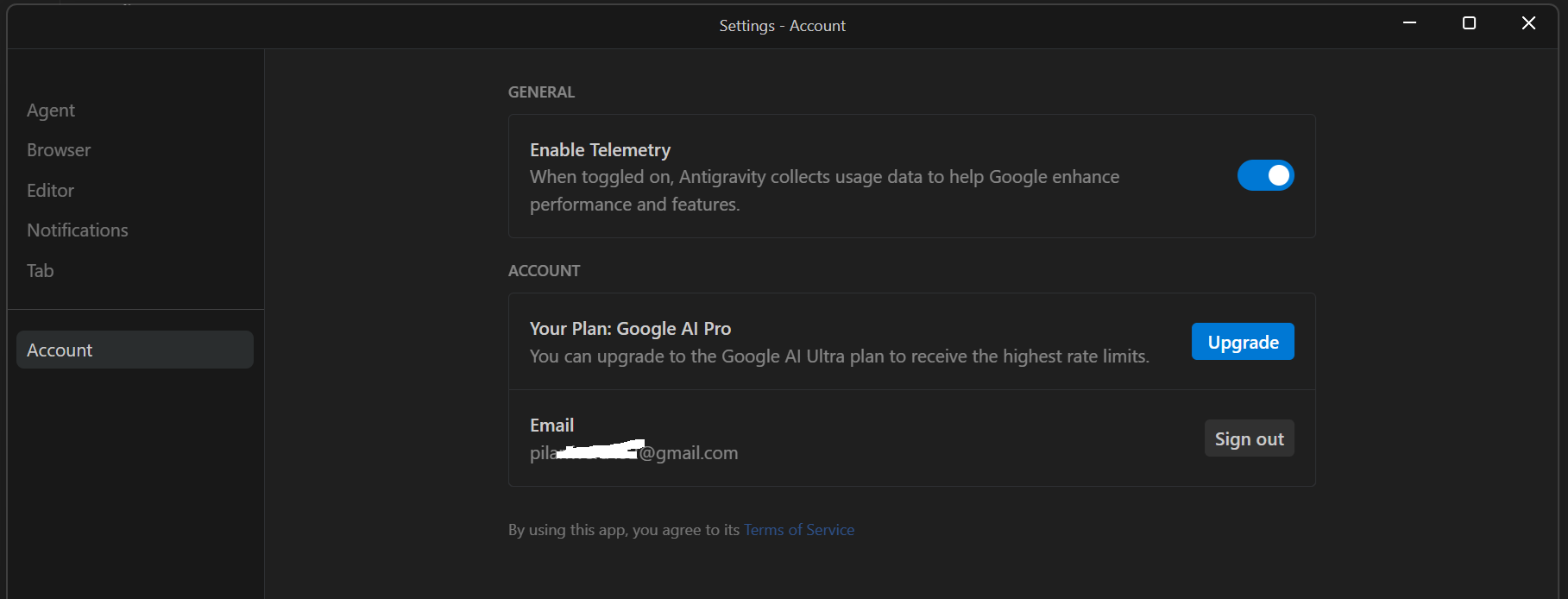Open the Browser settings section
1568x599 pixels.
pos(59,150)
